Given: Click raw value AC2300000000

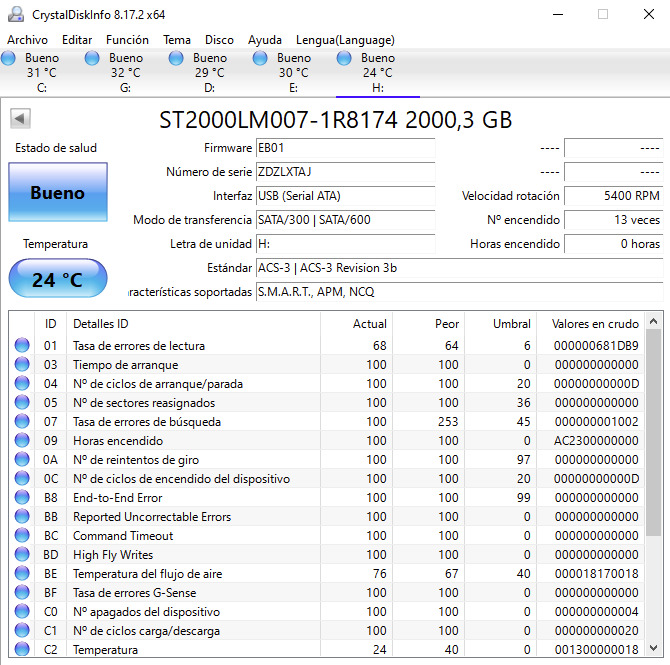Looking at the screenshot, I should [596, 440].
